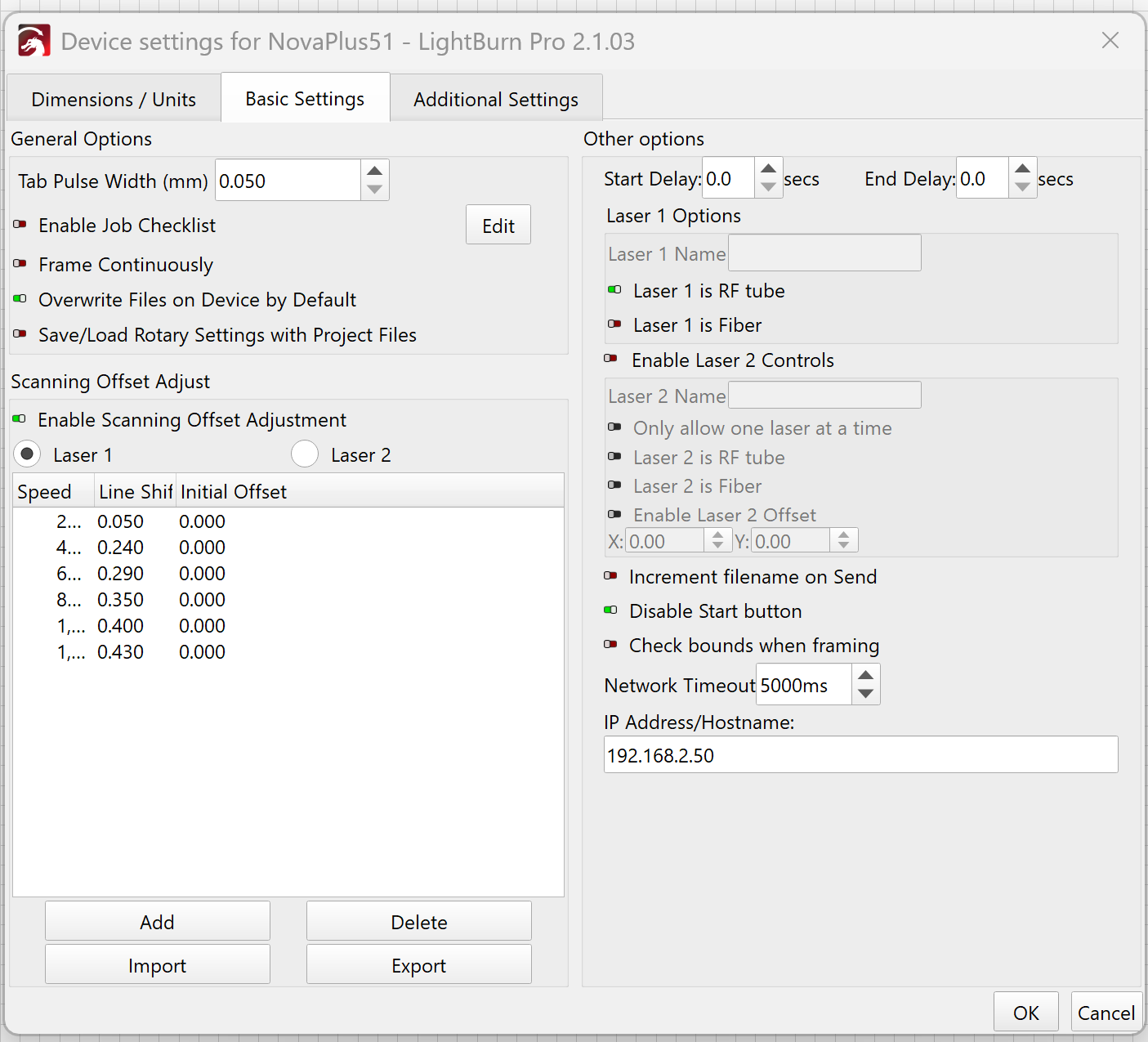
Task: Disable Overwrite Files on Device by Default
Action: [x=20, y=299]
